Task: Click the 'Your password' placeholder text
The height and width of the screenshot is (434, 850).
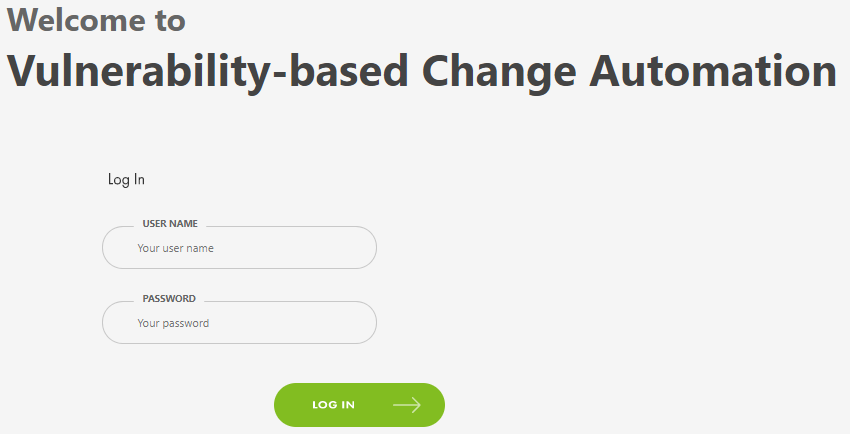Action: 173,323
